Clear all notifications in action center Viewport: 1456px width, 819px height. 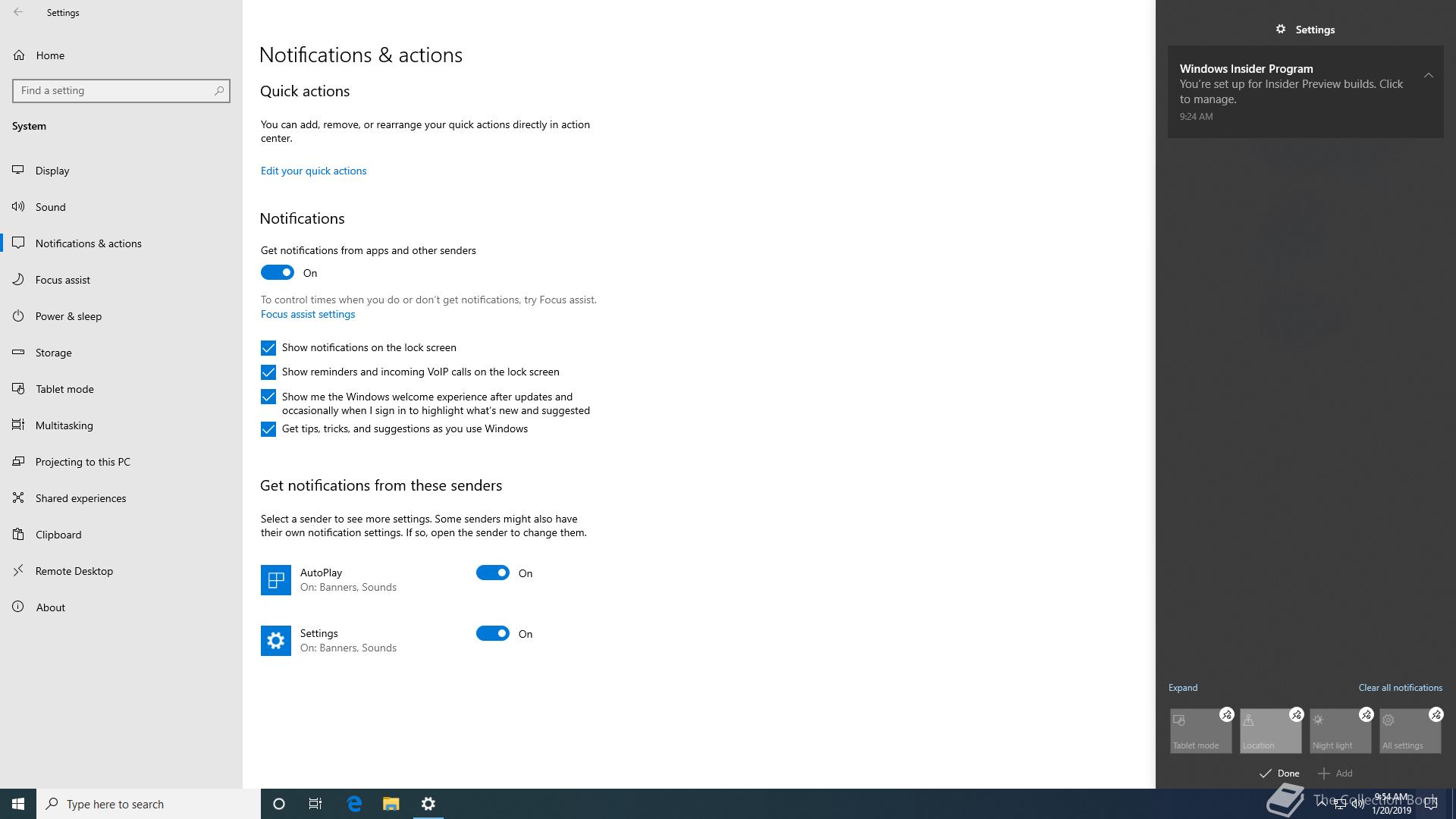click(x=1400, y=688)
